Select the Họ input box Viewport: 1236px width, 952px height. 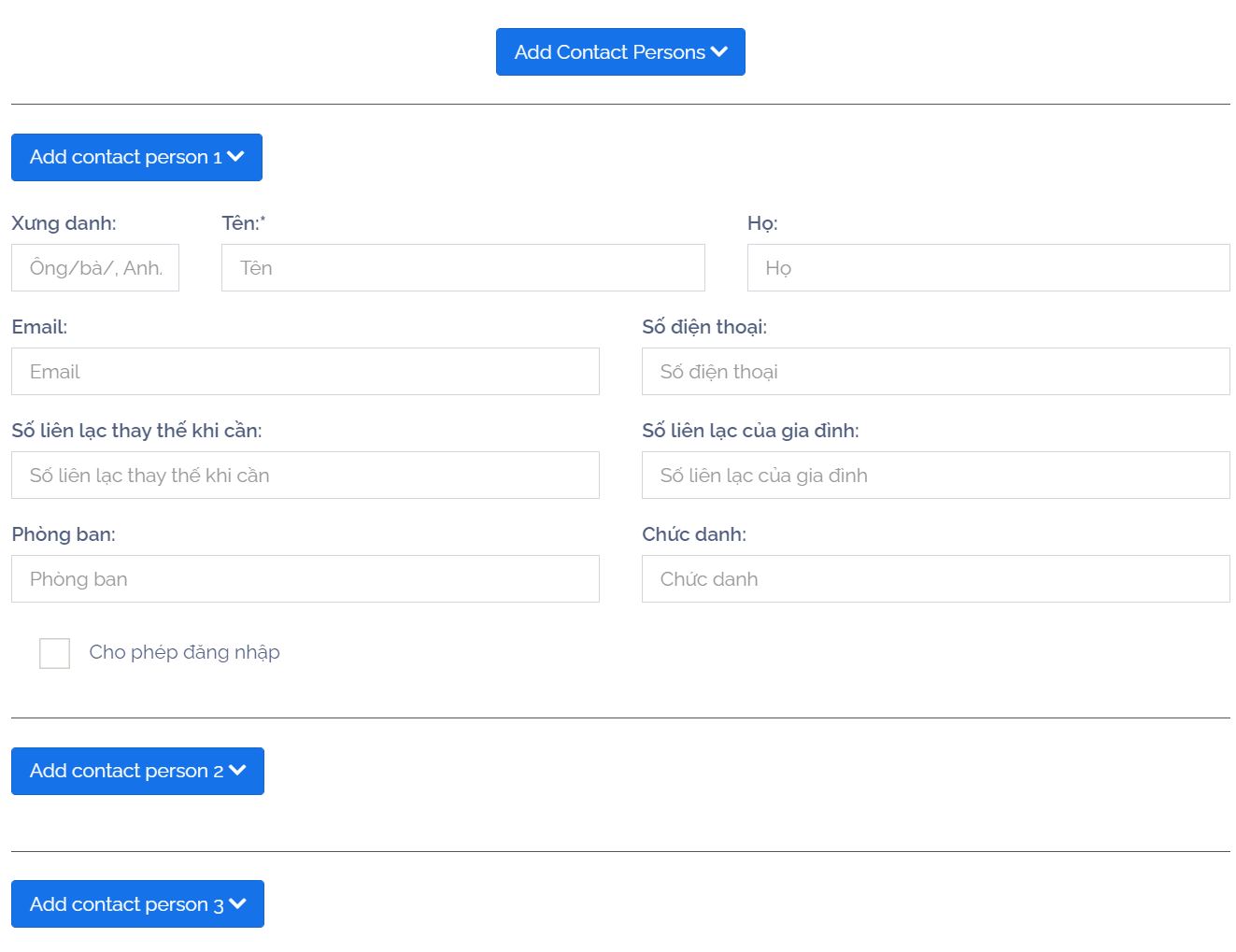pos(987,268)
